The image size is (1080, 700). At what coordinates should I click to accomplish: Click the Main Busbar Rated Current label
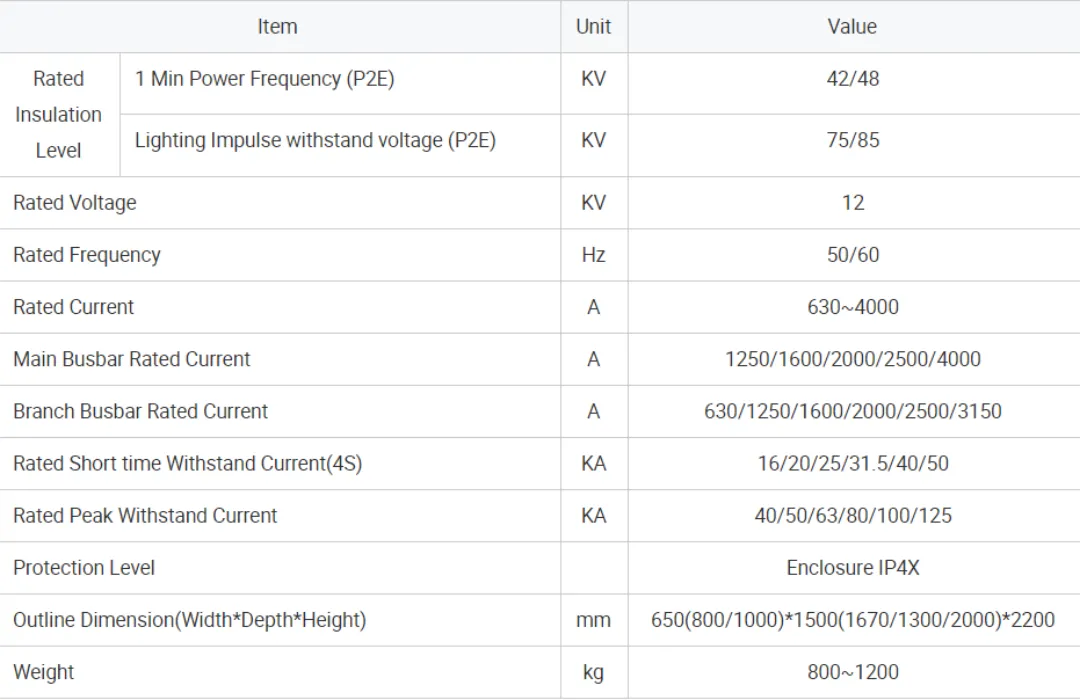click(132, 359)
